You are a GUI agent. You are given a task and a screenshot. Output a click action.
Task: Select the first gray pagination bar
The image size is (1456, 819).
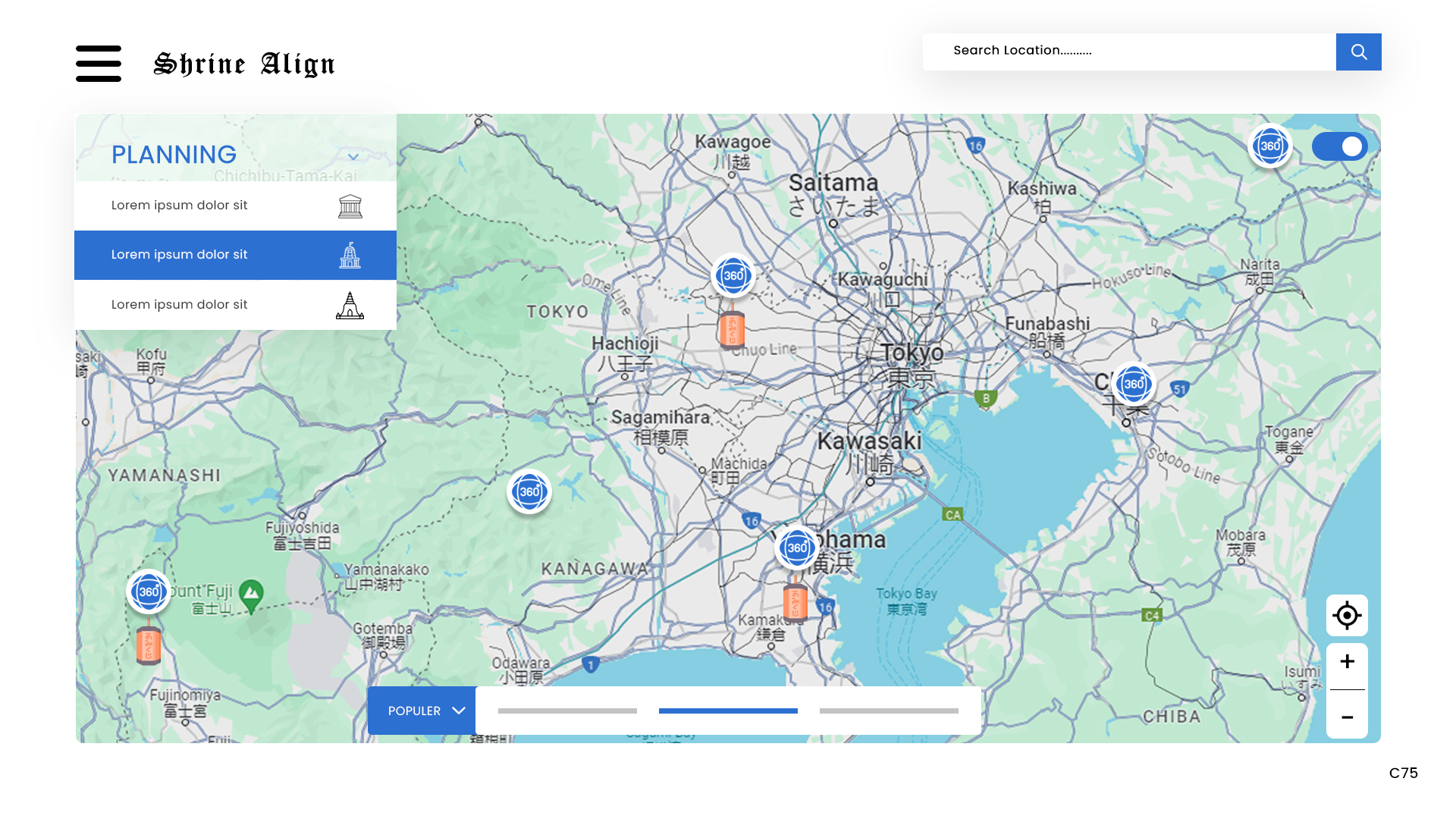pyautogui.click(x=567, y=711)
